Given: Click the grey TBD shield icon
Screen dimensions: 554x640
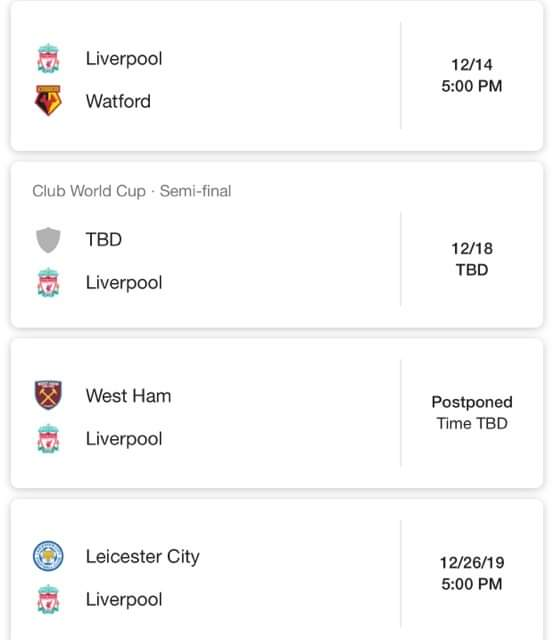Looking at the screenshot, I should [x=48, y=240].
